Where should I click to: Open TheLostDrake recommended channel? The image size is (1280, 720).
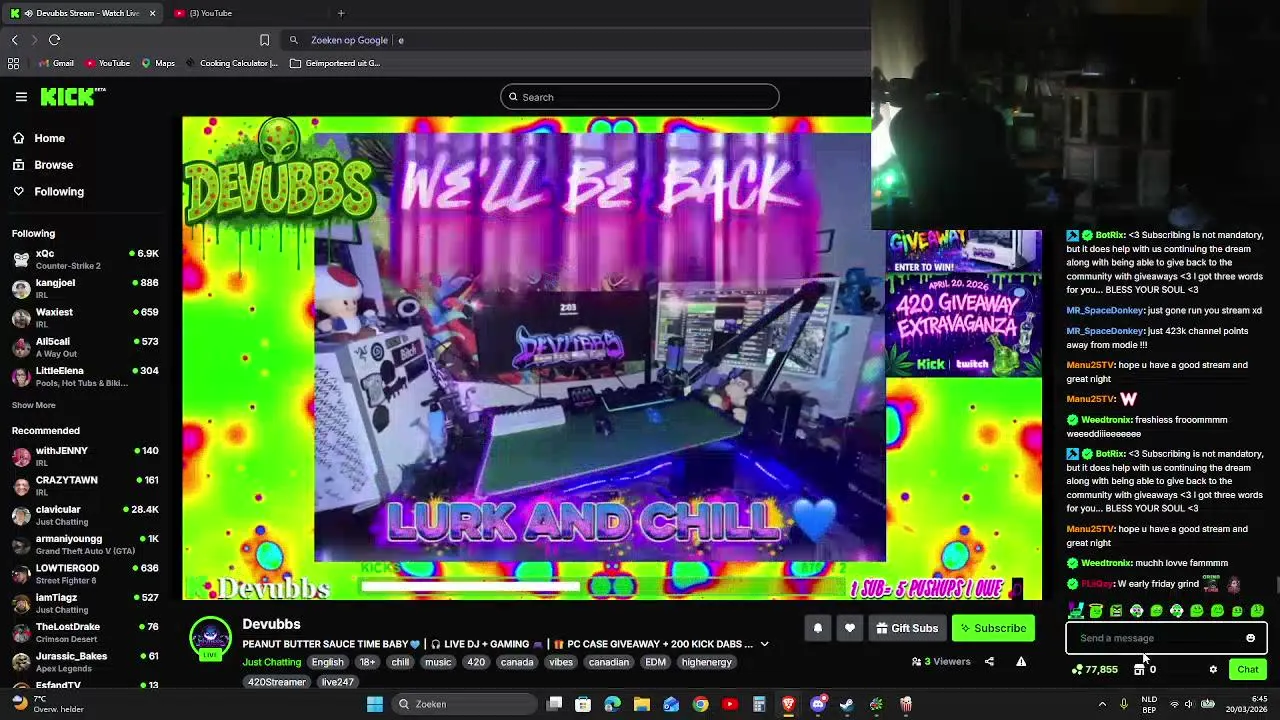tap(86, 632)
